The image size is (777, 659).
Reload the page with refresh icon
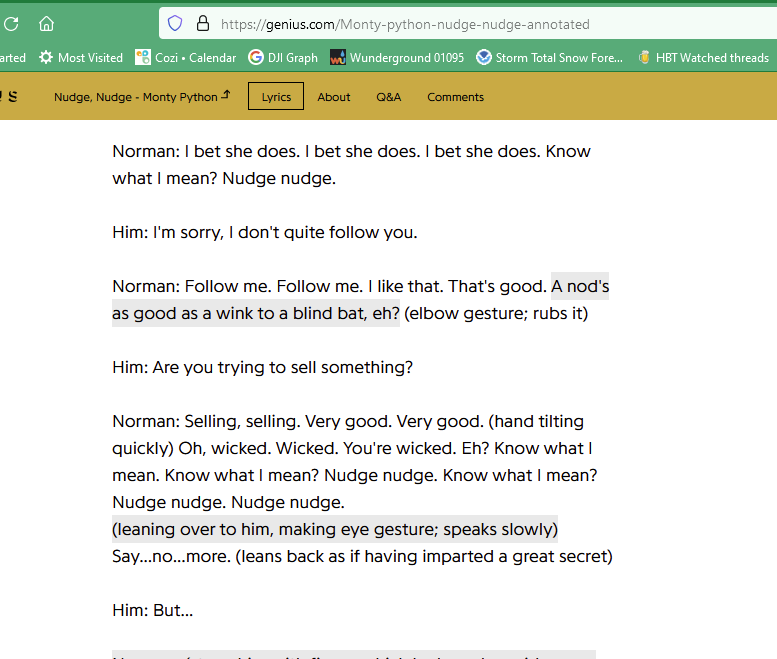click(11, 24)
